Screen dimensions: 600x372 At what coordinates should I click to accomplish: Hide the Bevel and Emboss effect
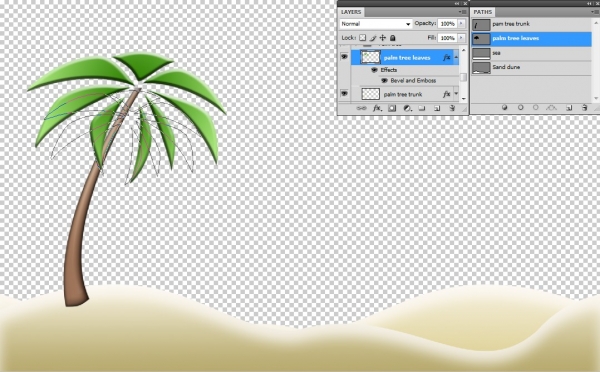(x=385, y=80)
